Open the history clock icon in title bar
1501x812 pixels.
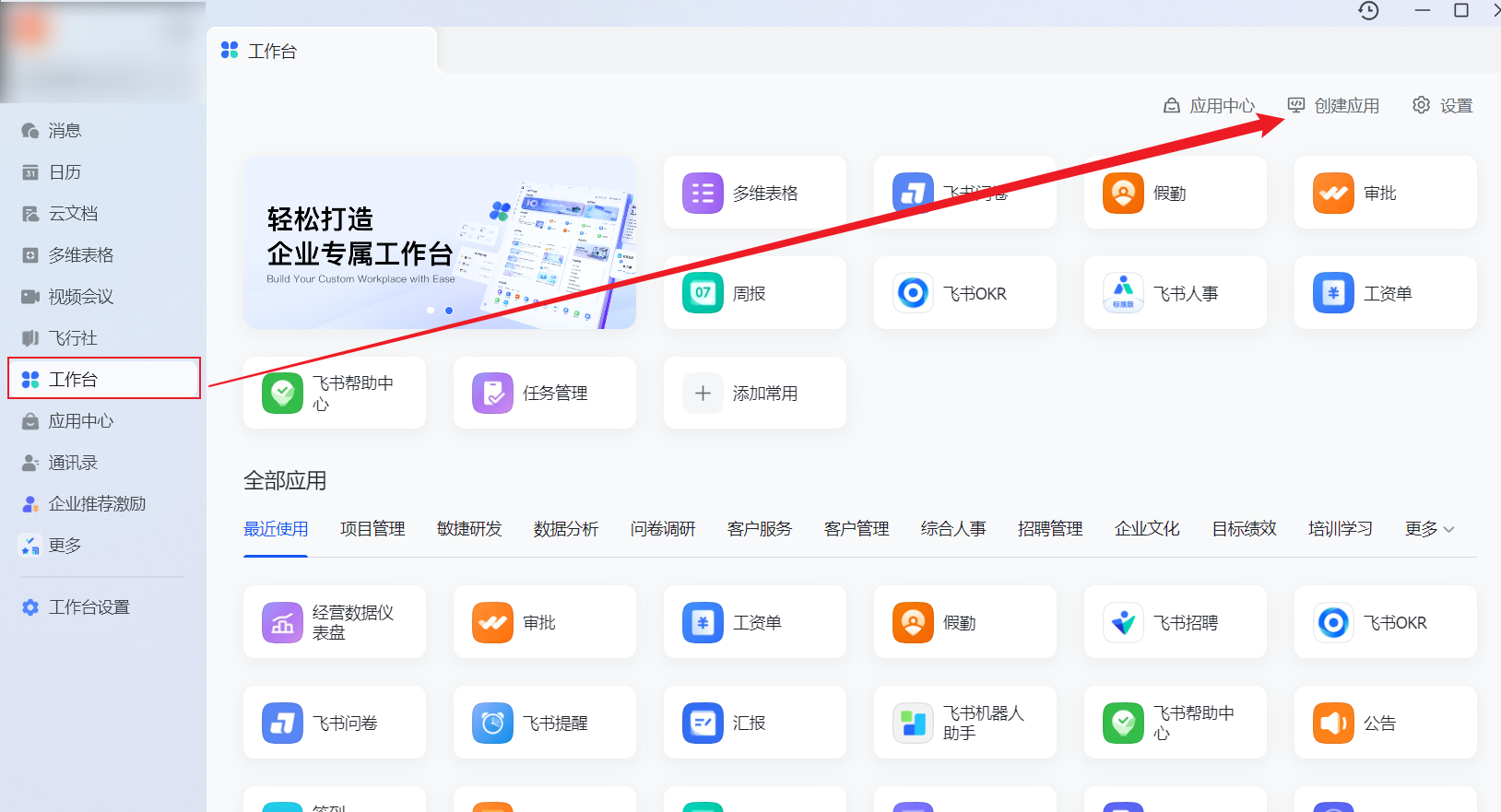[1369, 10]
